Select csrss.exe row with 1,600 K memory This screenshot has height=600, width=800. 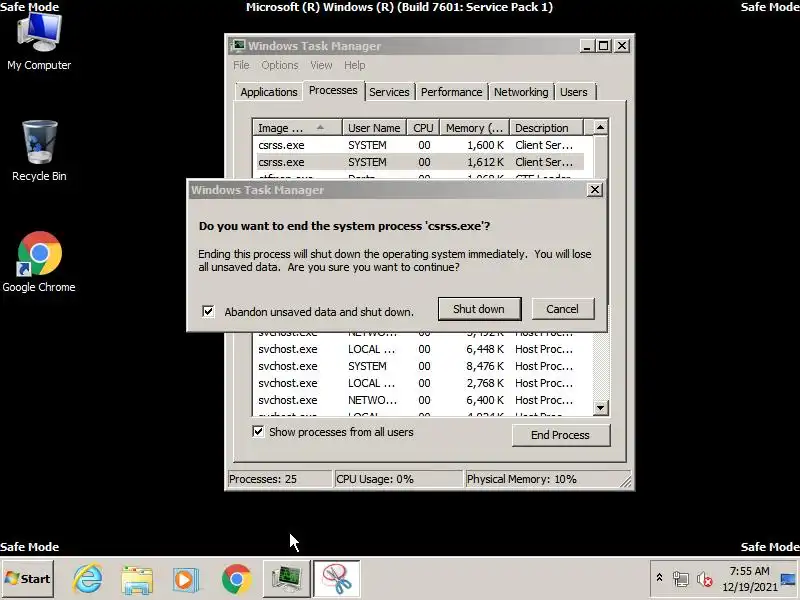click(x=422, y=145)
